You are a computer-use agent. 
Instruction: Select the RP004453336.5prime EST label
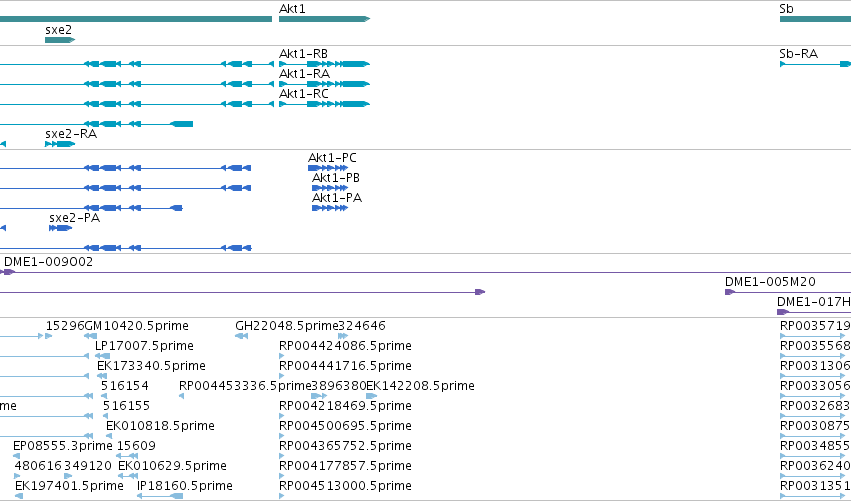coord(245,386)
